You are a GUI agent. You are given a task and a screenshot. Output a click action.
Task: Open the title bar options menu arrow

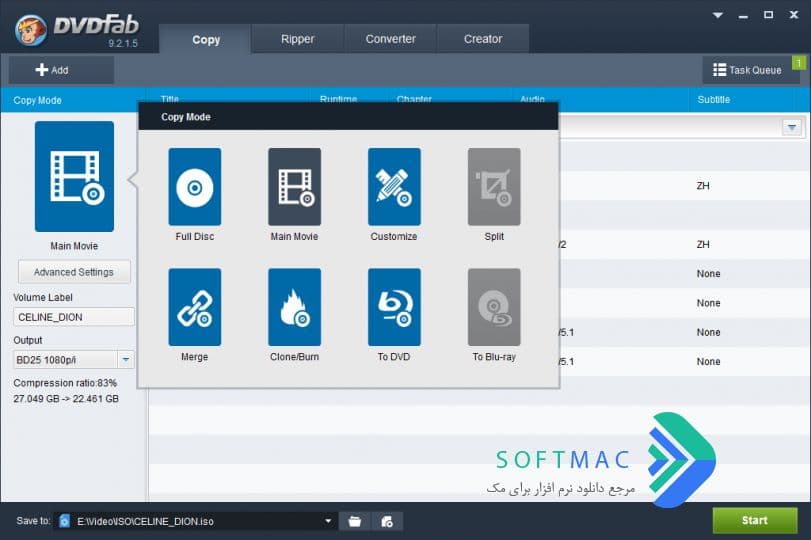pos(717,15)
